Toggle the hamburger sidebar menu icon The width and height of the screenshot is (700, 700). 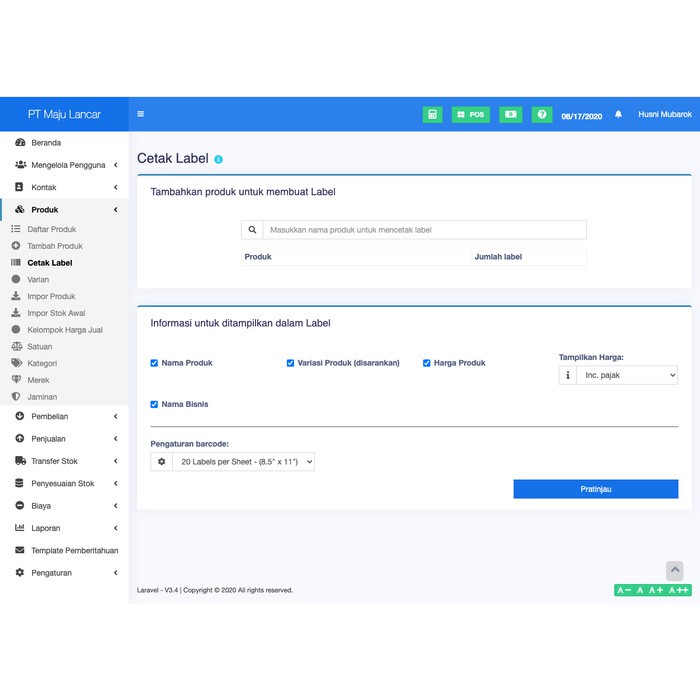tap(141, 115)
